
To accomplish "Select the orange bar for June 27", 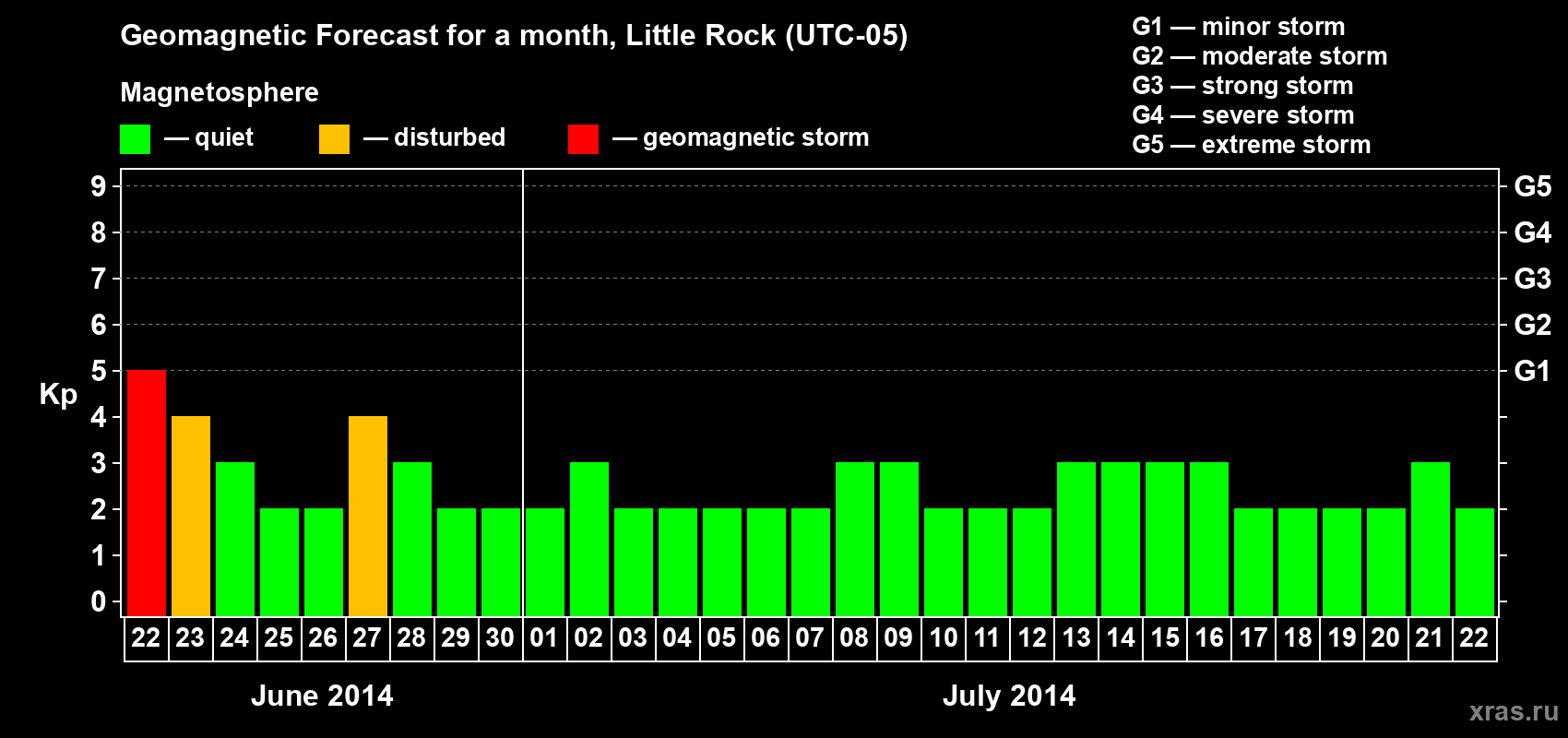I will [368, 516].
